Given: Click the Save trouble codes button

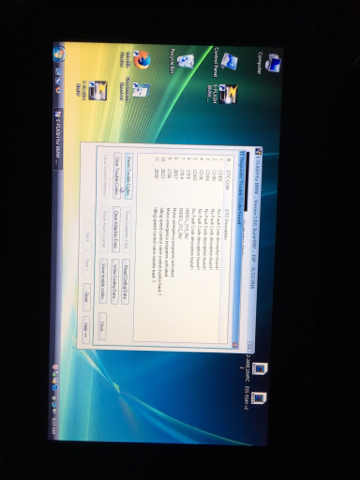Looking at the screenshot, I should (x=103, y=282).
